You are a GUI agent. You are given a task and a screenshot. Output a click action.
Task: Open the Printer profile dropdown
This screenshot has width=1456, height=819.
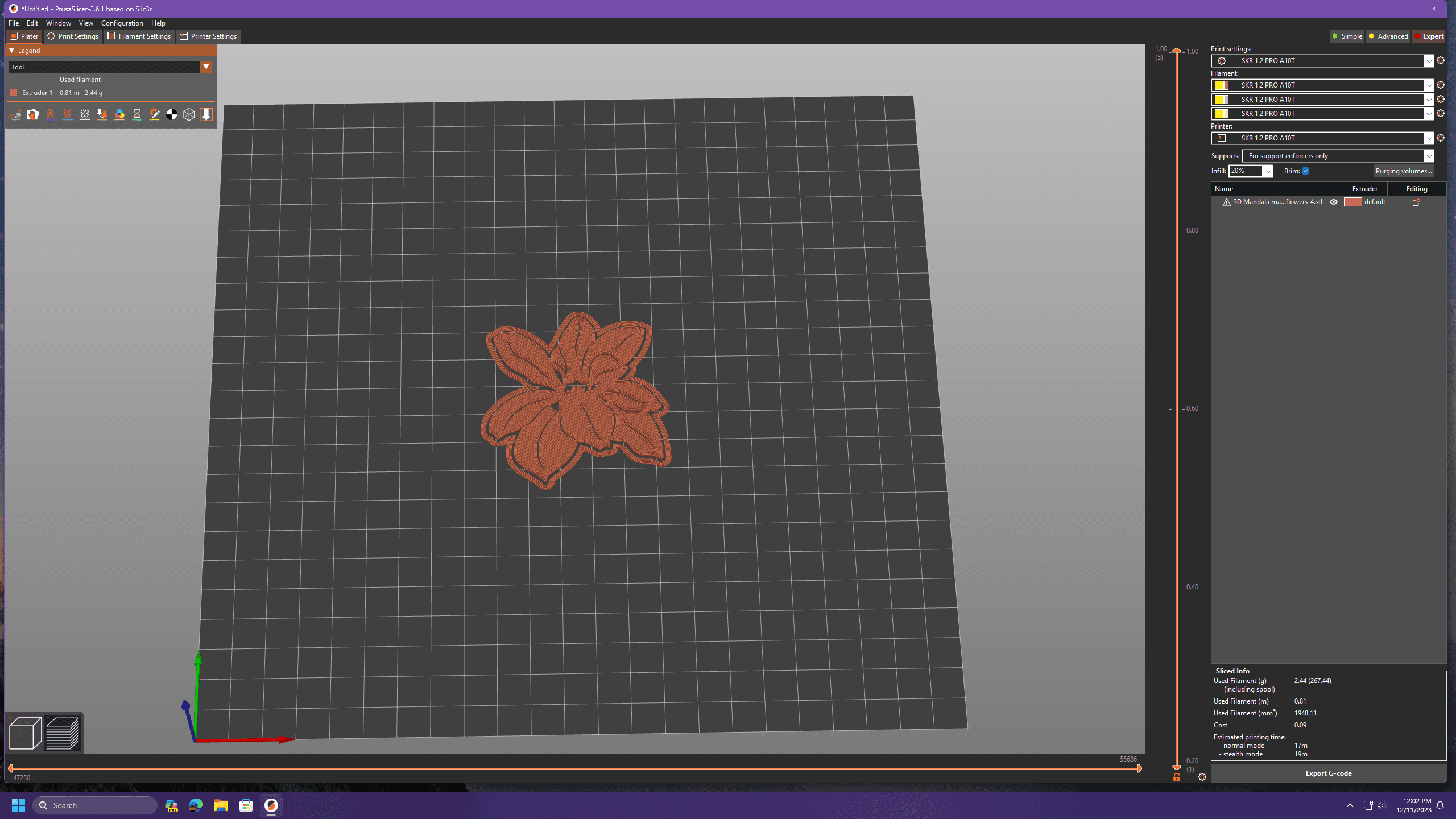(1429, 138)
